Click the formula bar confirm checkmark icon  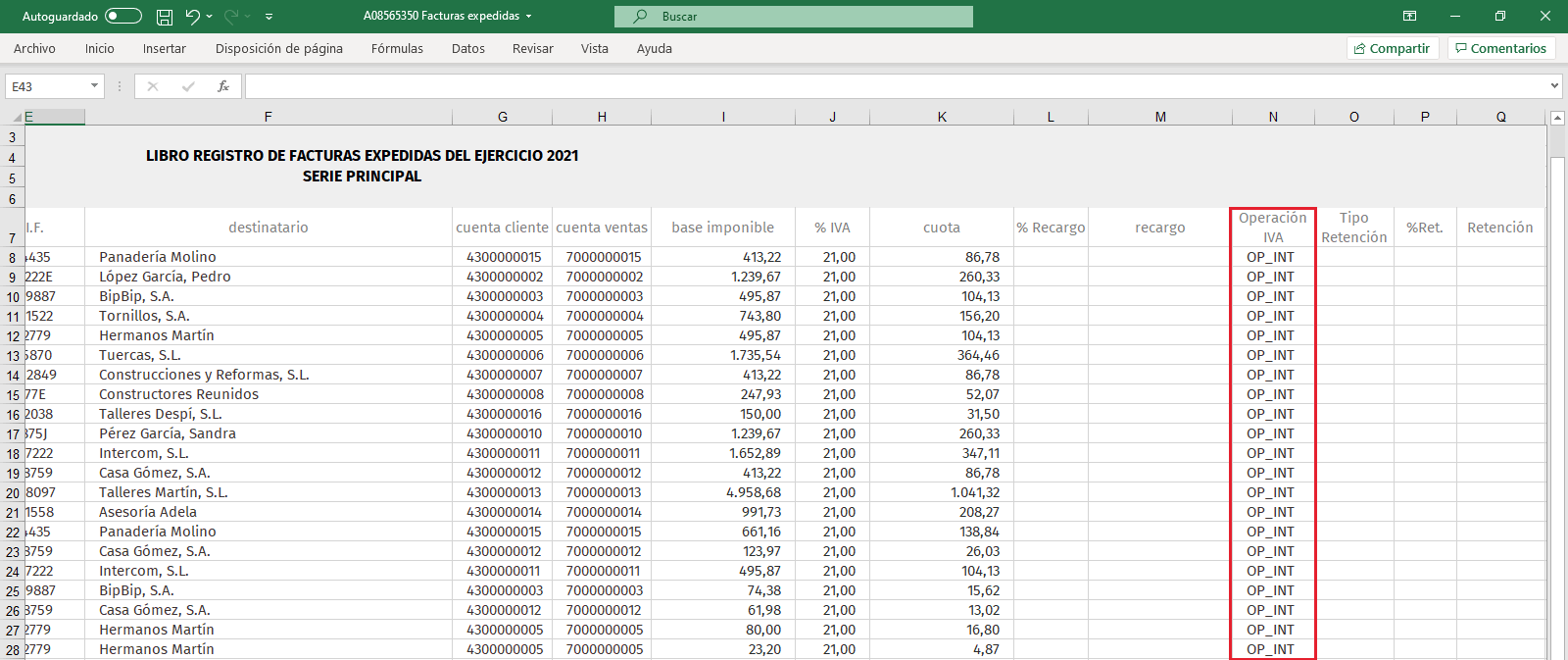tap(188, 86)
